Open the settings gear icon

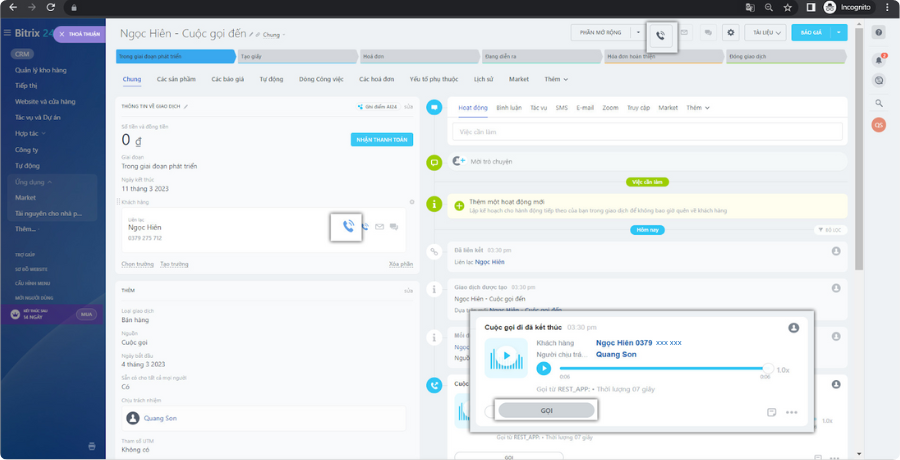[x=731, y=33]
